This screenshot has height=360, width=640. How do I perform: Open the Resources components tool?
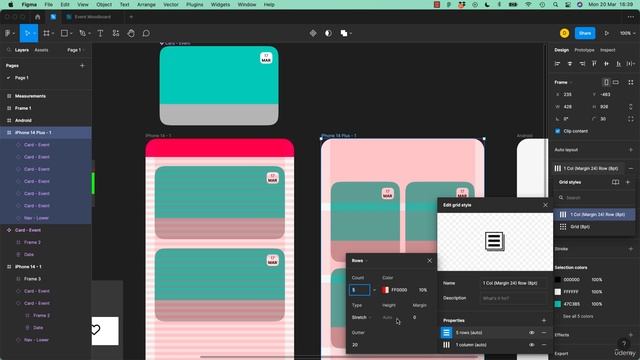click(116, 33)
